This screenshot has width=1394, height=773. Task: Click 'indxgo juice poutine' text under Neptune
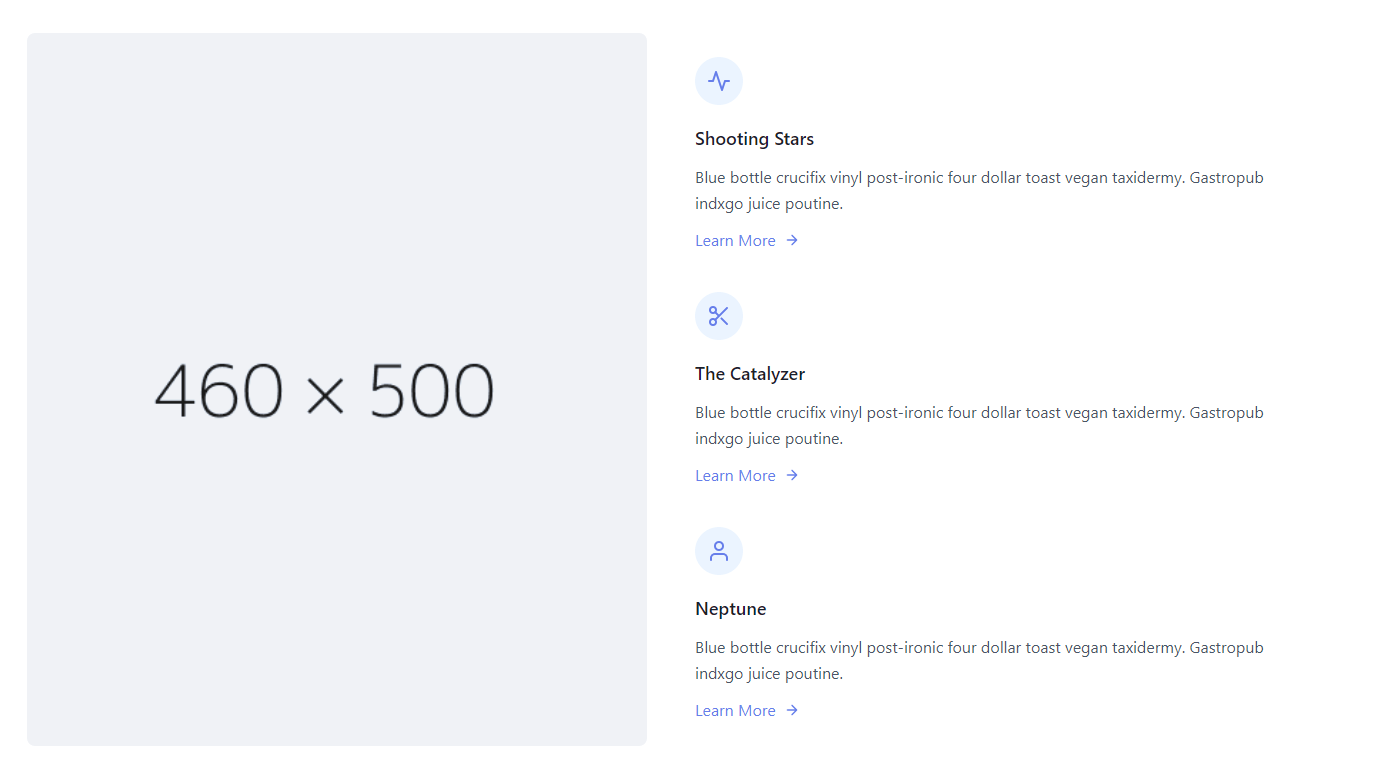[x=769, y=674]
